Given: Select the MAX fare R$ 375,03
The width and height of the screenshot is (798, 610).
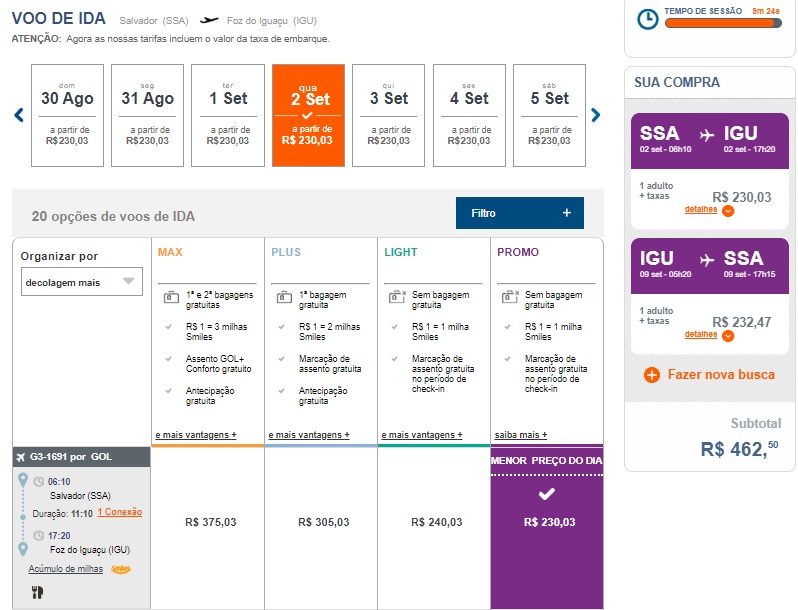Looking at the screenshot, I should [210, 521].
